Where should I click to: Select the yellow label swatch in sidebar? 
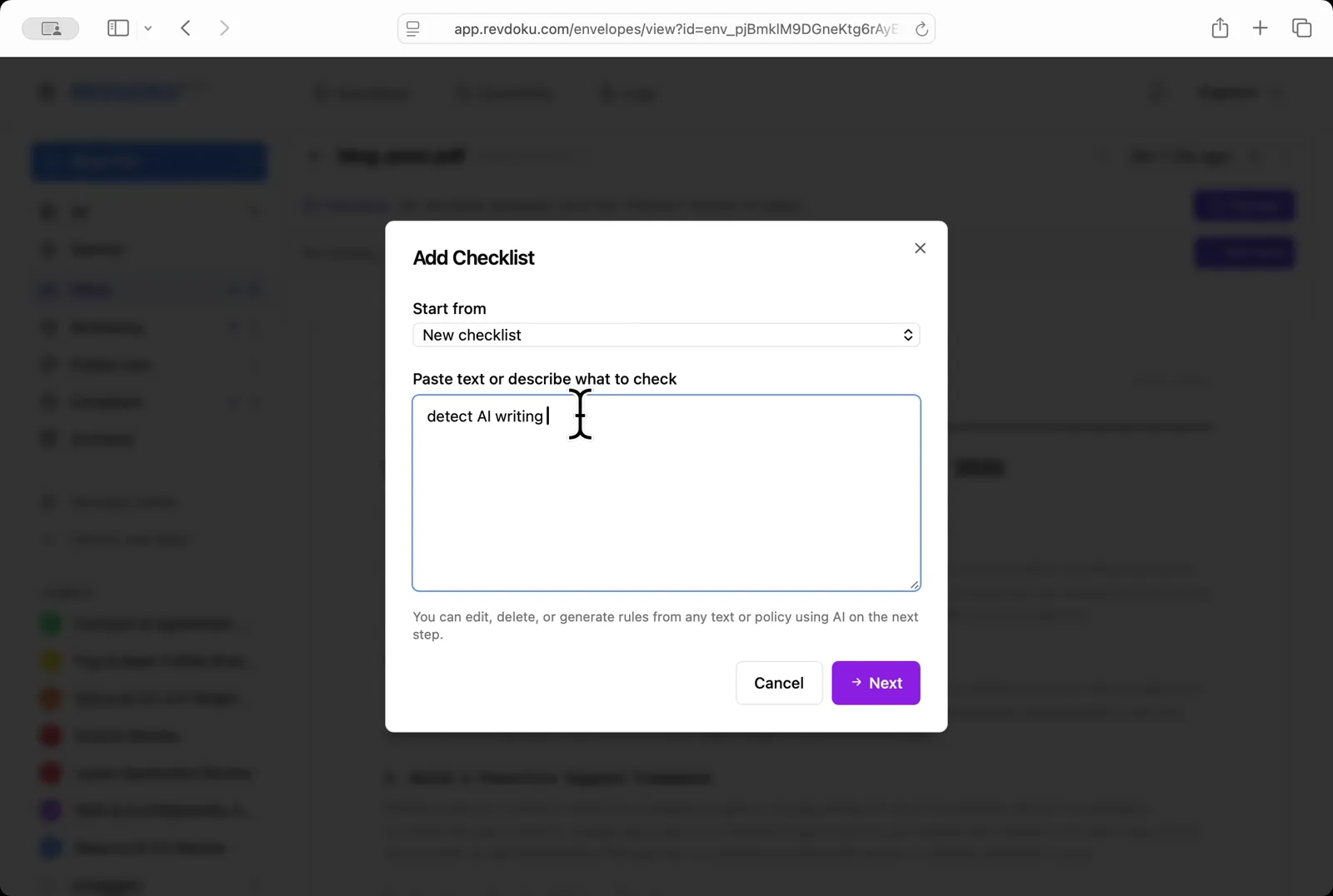(x=50, y=660)
